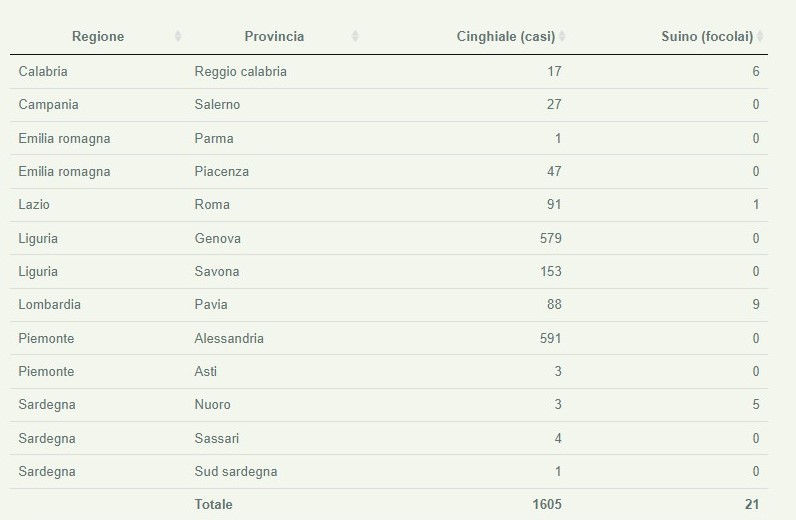Click the Asti province cell

[206, 372]
